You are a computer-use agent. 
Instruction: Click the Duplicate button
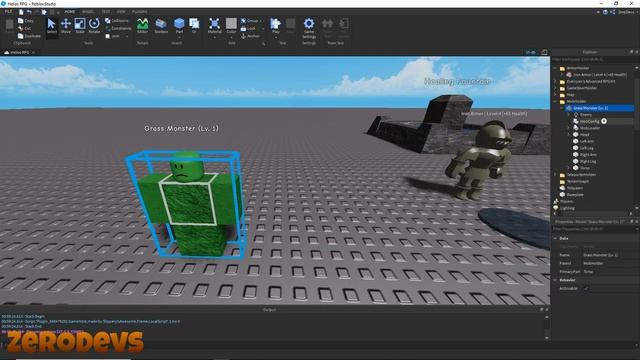coord(29,36)
